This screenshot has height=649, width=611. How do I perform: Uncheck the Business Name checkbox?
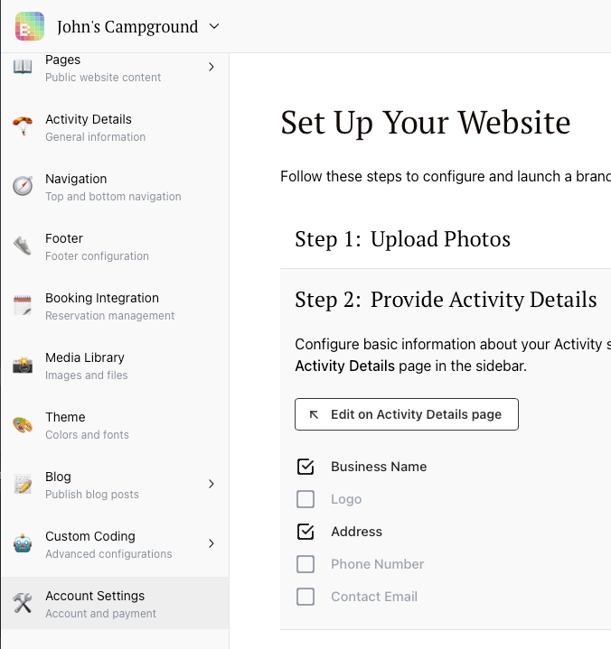click(x=306, y=467)
